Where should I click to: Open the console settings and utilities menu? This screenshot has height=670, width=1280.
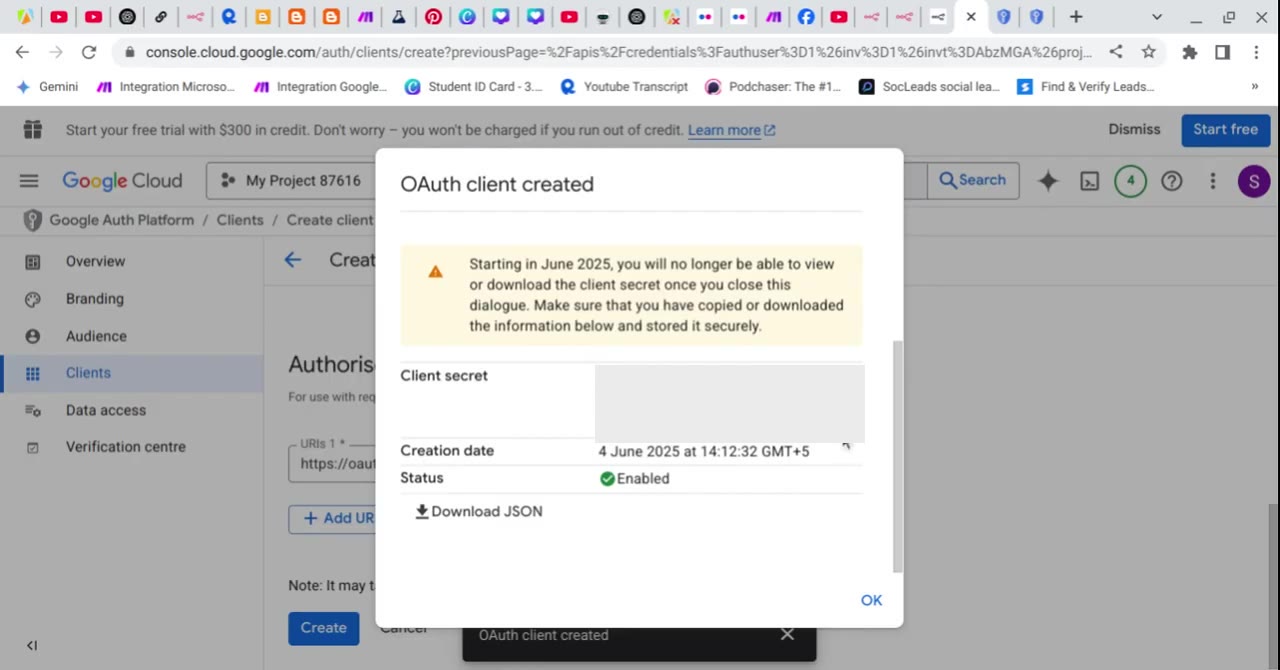tap(1212, 181)
